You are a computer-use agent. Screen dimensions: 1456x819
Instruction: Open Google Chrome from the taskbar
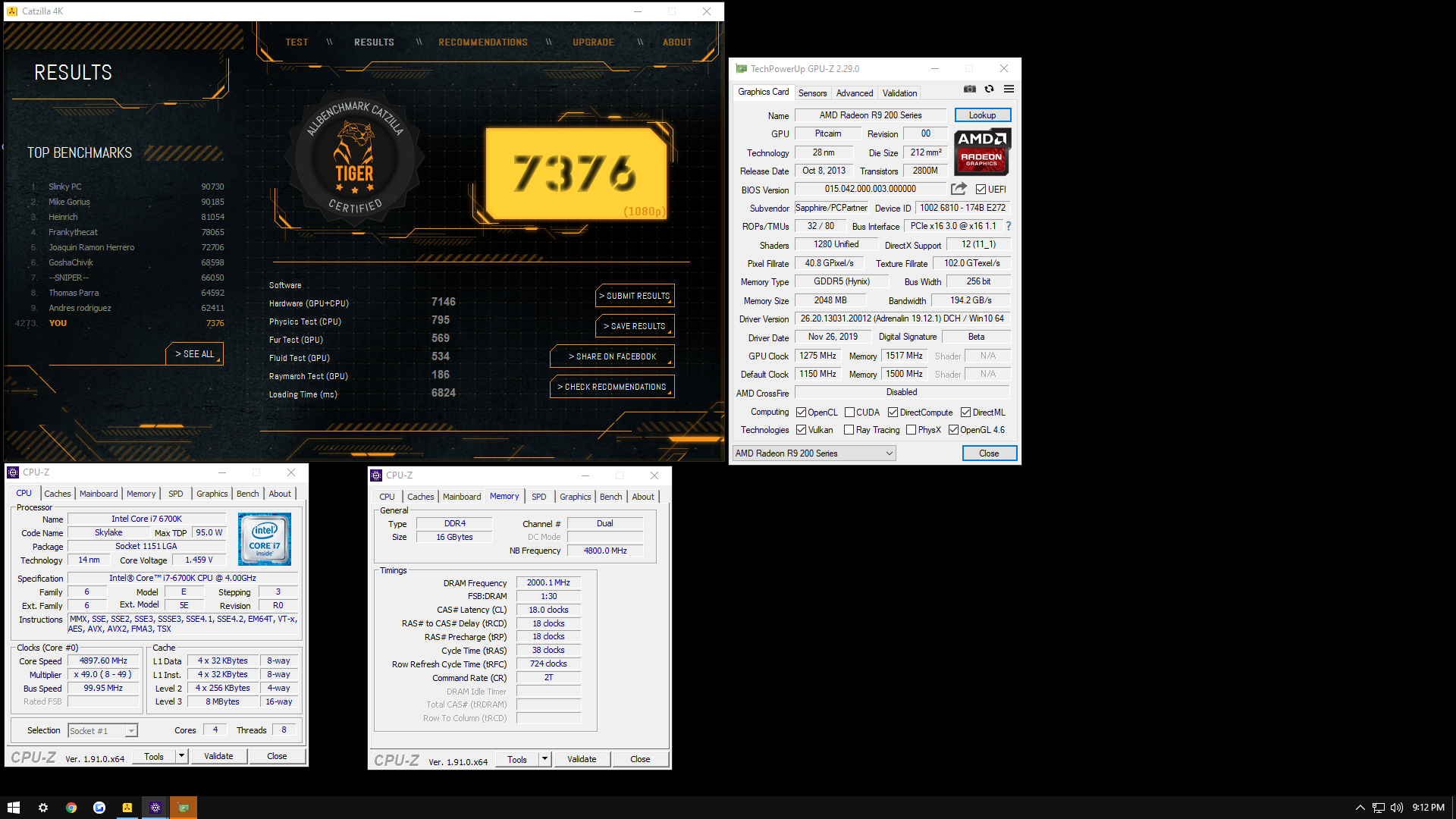(71, 808)
